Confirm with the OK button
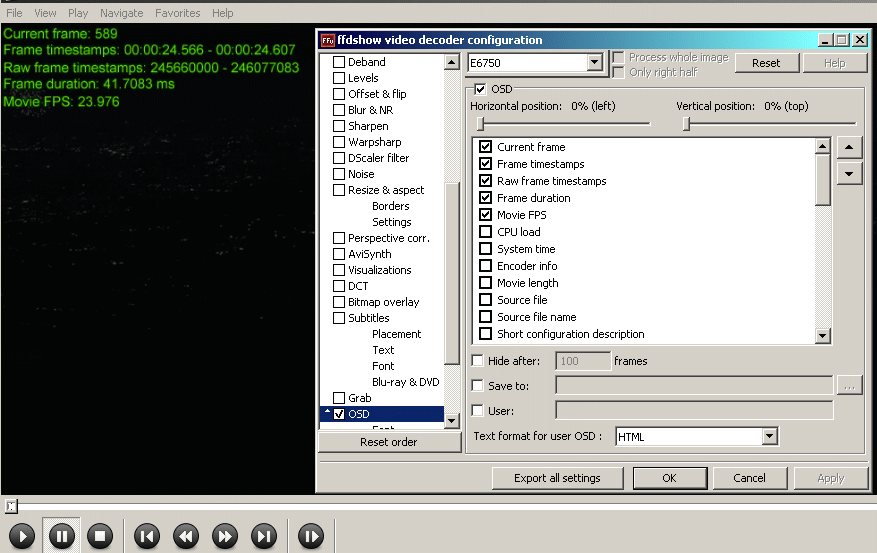 (x=669, y=478)
